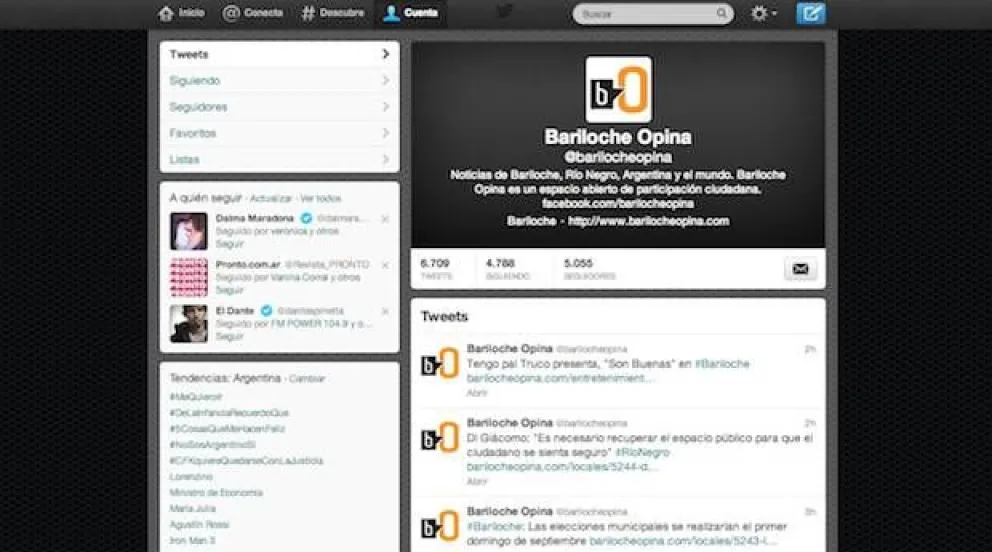Follow Pronto.com.ar via Seguir
The image size is (992, 552).
click(230, 290)
